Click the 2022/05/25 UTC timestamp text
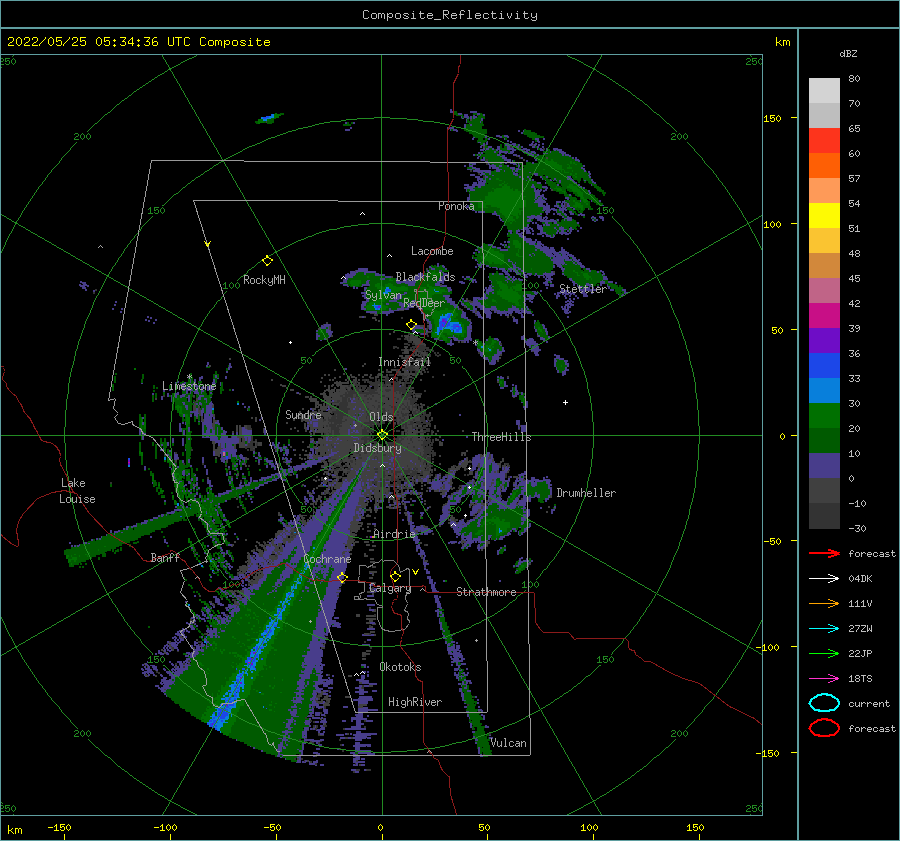900x841 pixels. [139, 42]
